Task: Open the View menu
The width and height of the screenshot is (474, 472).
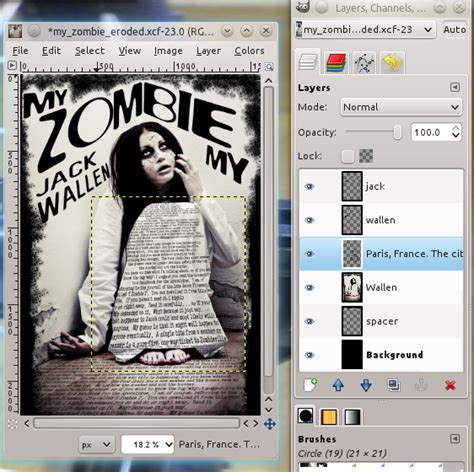Action: [x=130, y=51]
